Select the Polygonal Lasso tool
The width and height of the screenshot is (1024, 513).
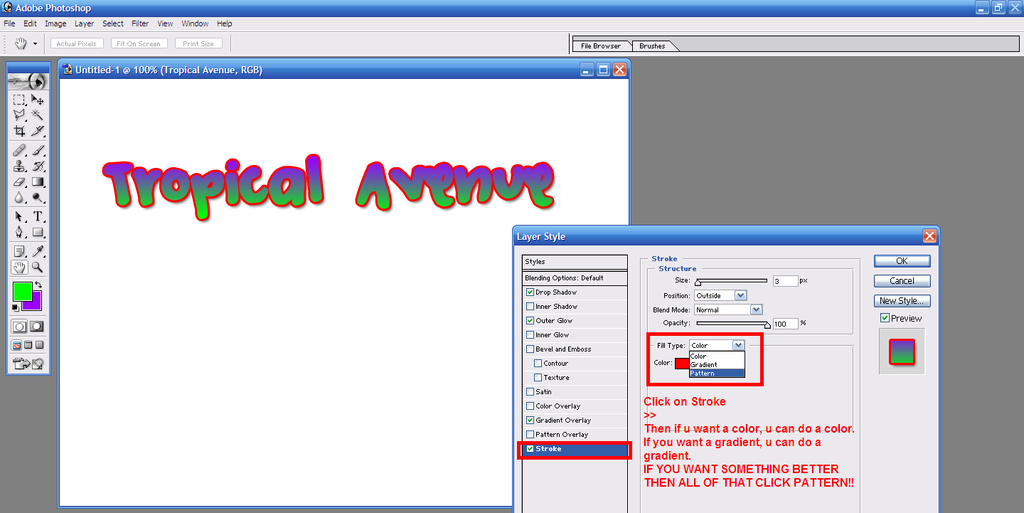click(20, 116)
